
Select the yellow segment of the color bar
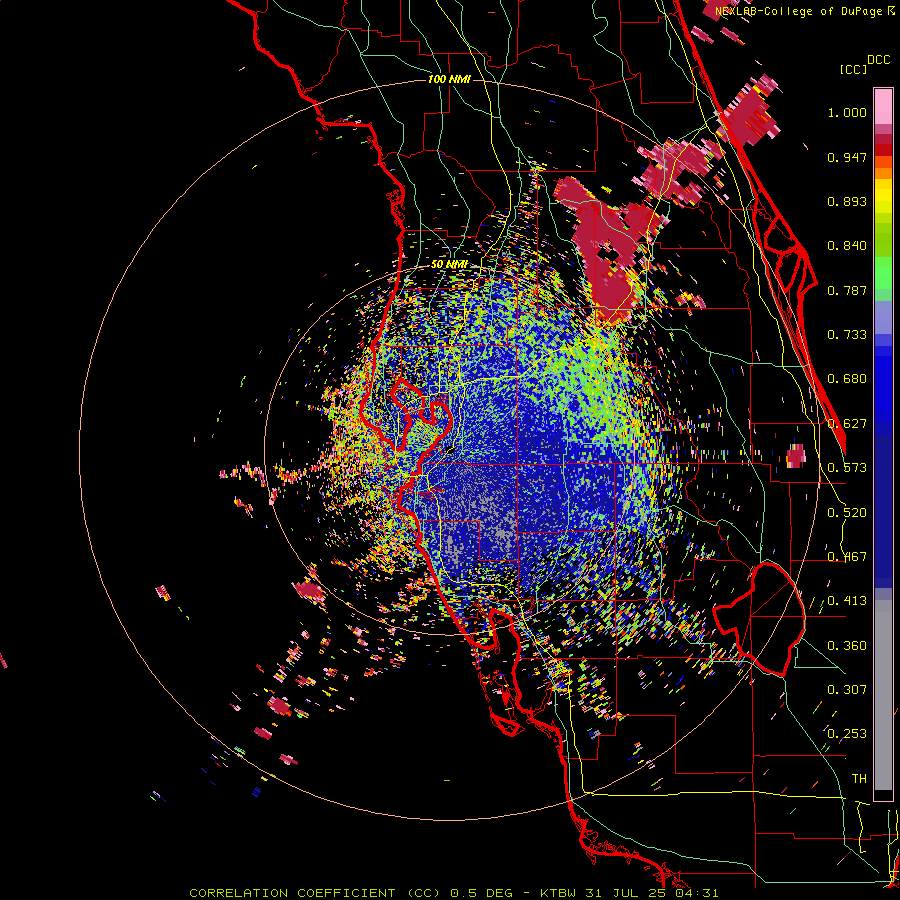click(883, 197)
